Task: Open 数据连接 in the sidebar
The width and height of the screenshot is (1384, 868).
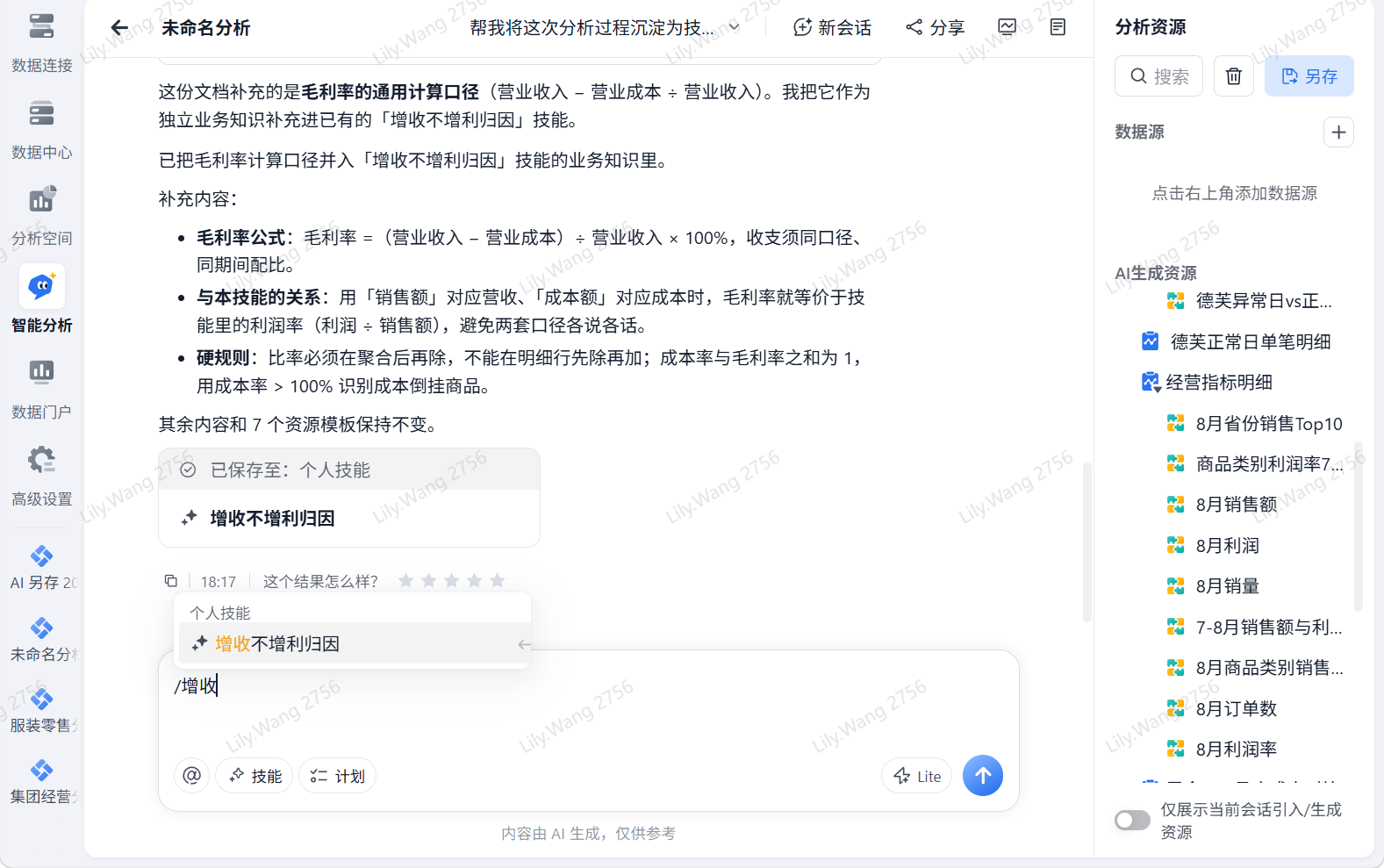Action: point(41,42)
